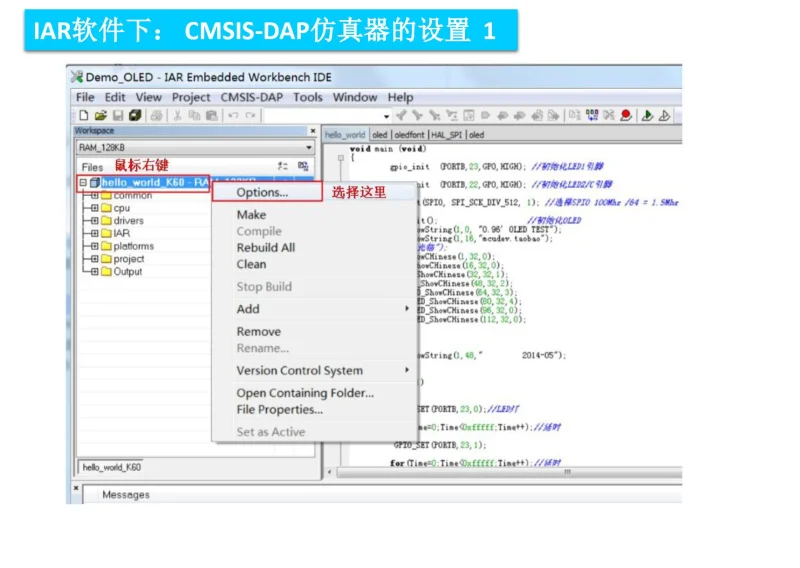The height and width of the screenshot is (568, 800).
Task: Click the Save All toolbar icon
Action: pos(135,115)
